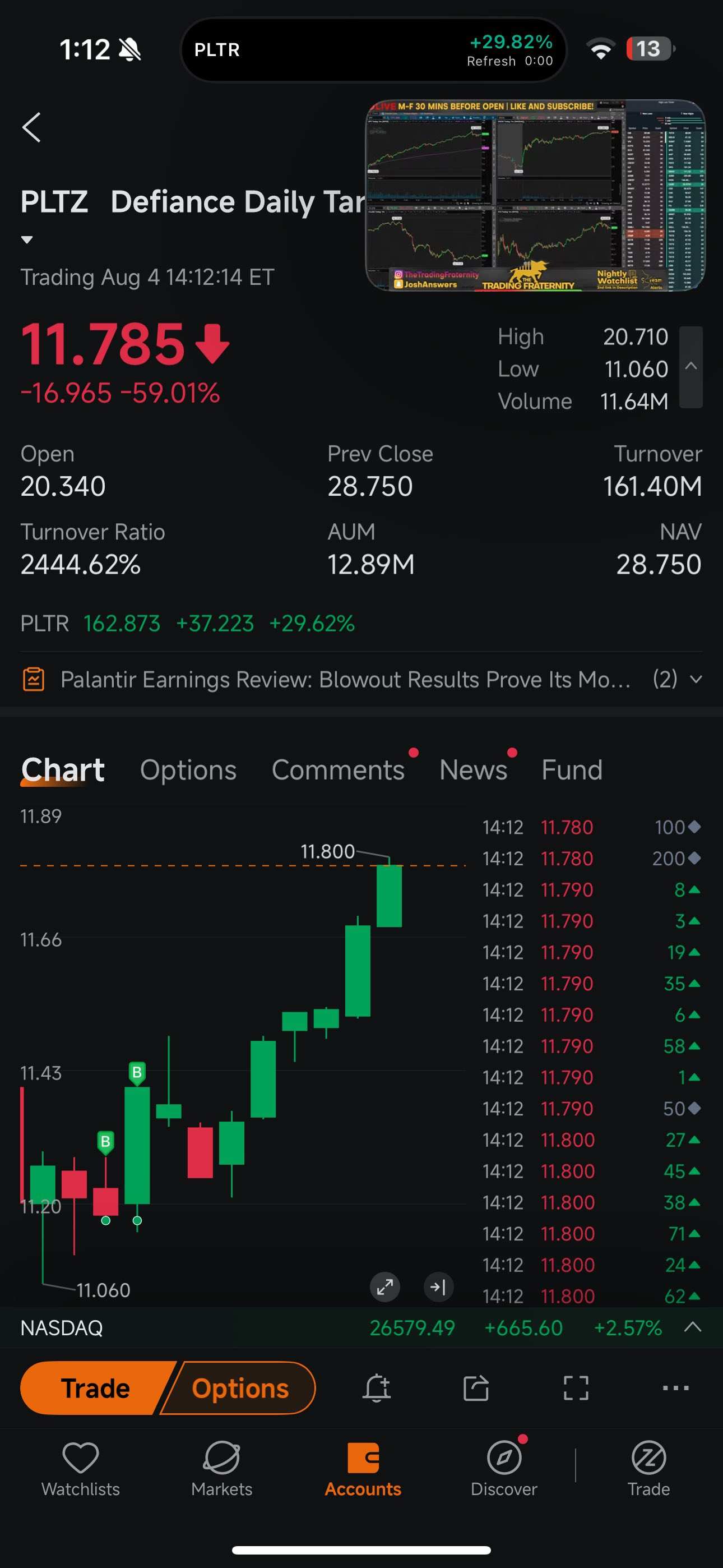This screenshot has height=1568, width=723.
Task: Open Discover compass icon
Action: click(x=504, y=1469)
